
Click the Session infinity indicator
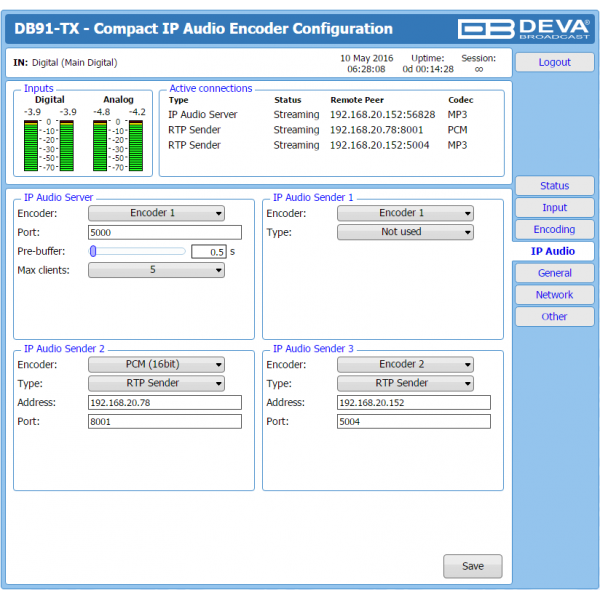tap(479, 69)
